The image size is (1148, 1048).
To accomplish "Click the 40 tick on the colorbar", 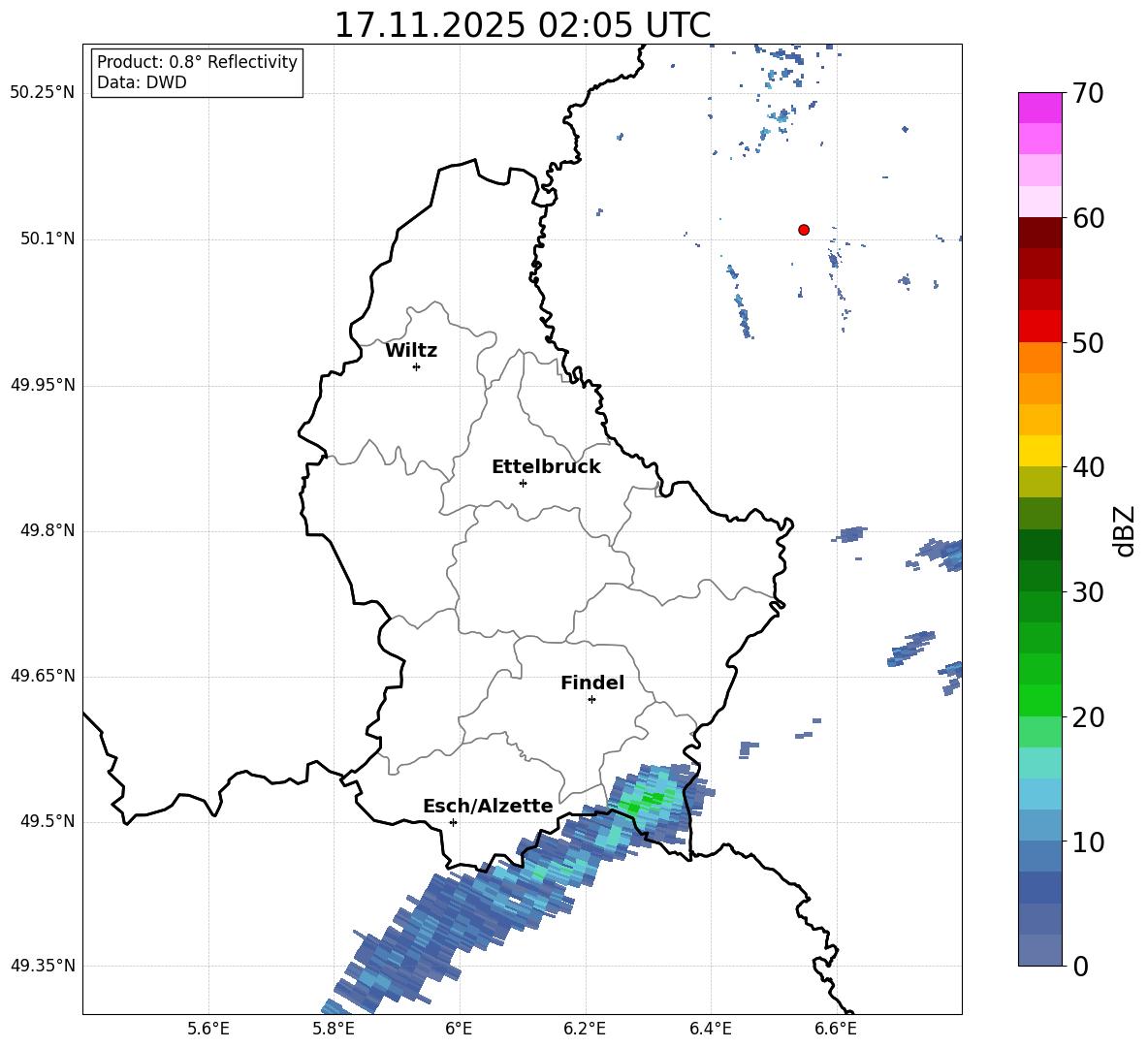I will click(x=1088, y=467).
